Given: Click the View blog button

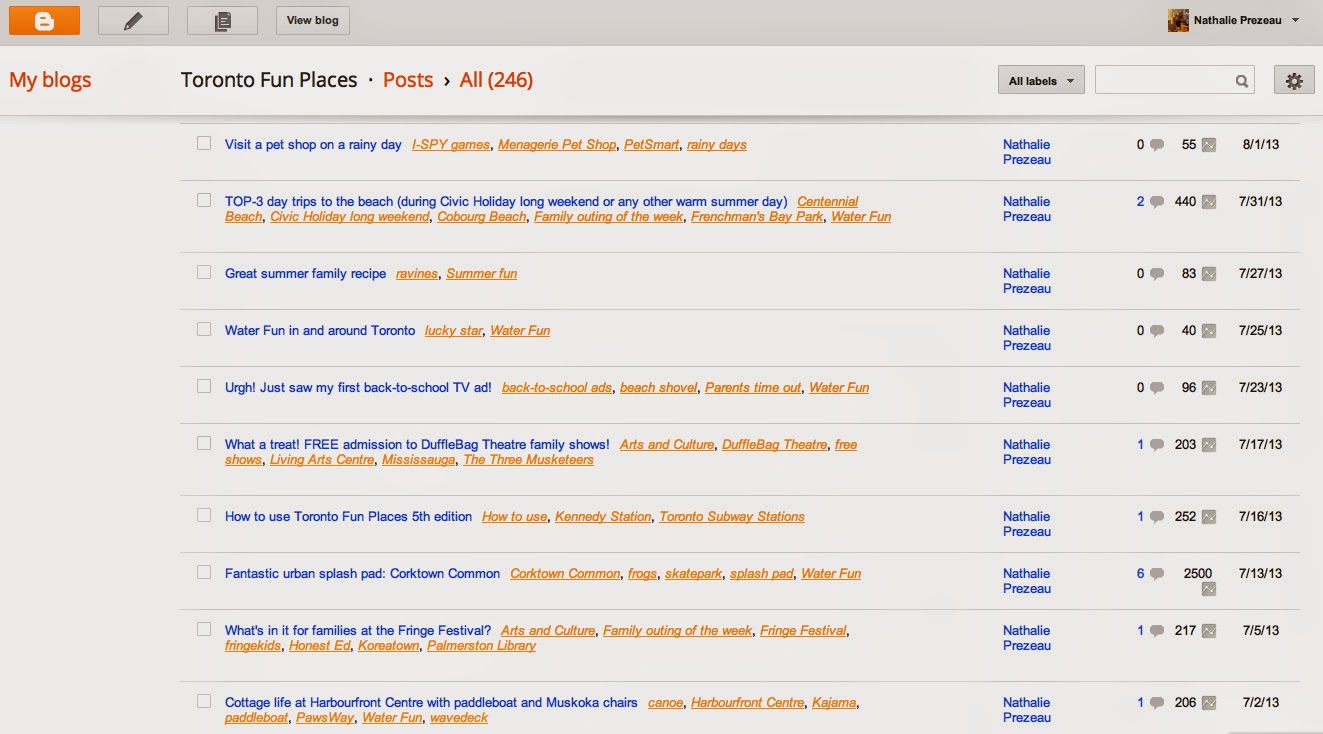Looking at the screenshot, I should pos(313,20).
